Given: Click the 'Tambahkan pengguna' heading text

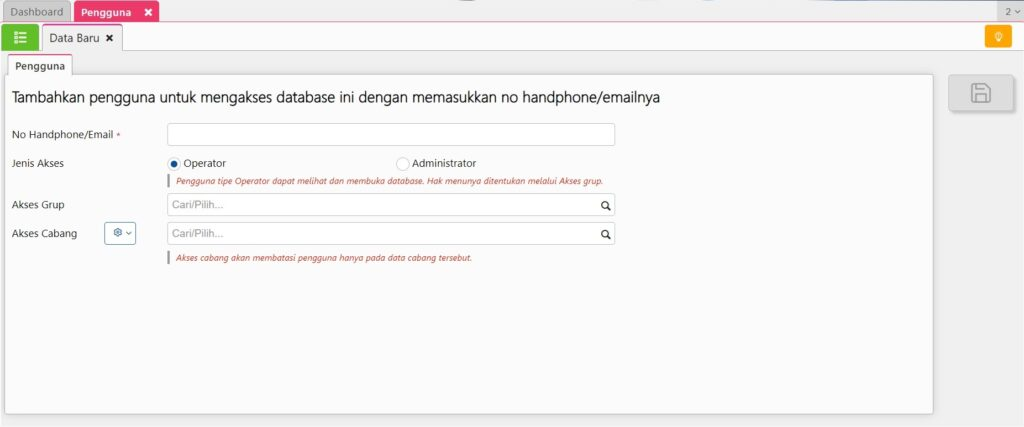Looking at the screenshot, I should click(336, 98).
